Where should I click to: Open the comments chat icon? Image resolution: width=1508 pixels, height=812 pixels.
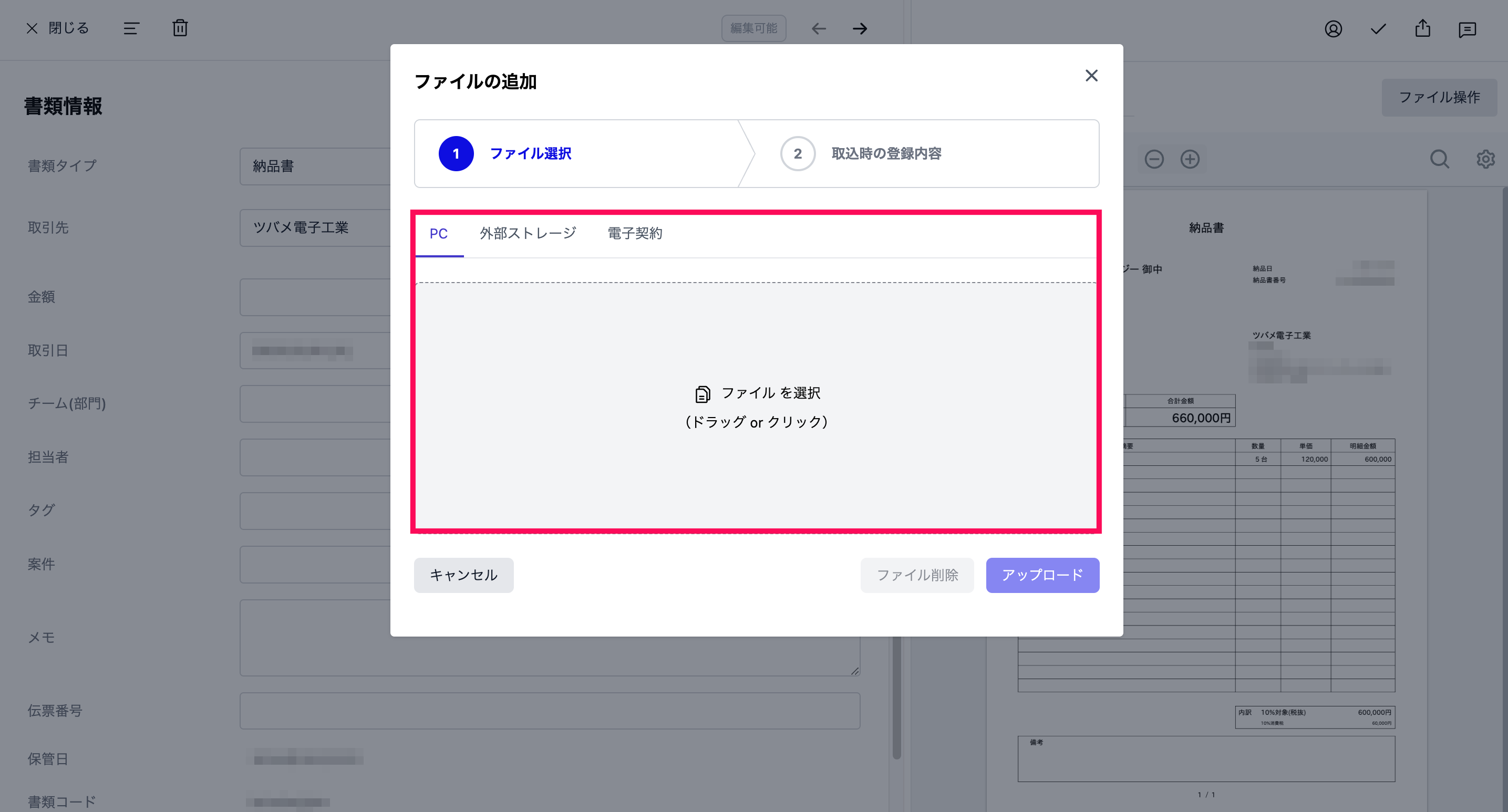click(x=1467, y=29)
